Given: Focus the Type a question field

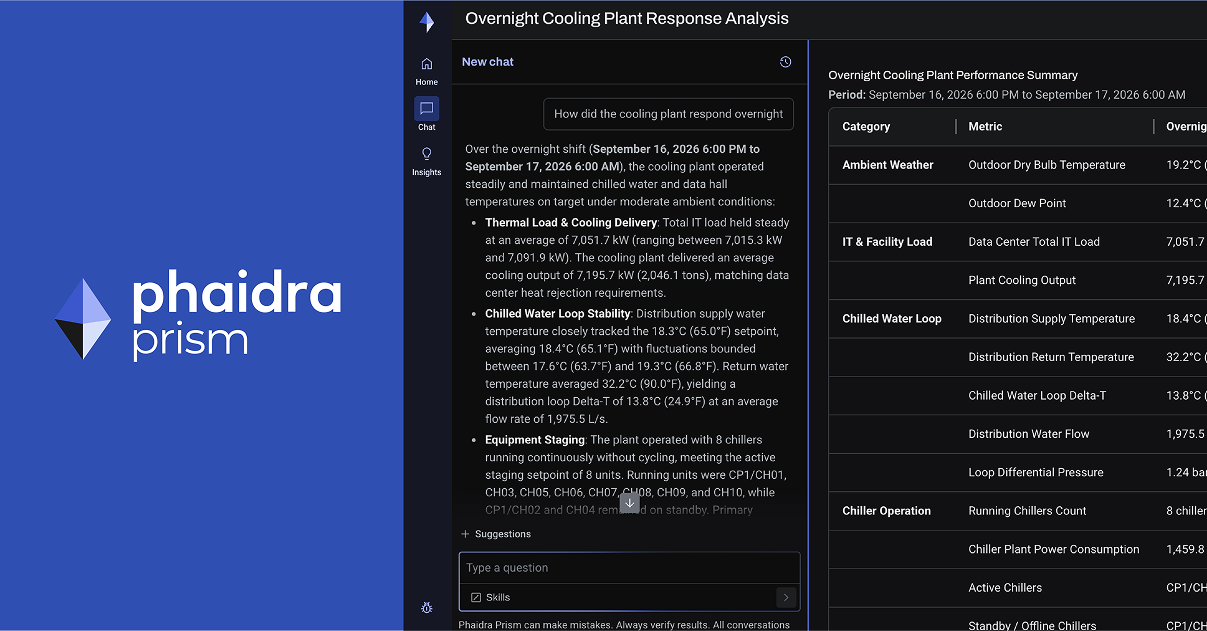Looking at the screenshot, I should pyautogui.click(x=630, y=568).
